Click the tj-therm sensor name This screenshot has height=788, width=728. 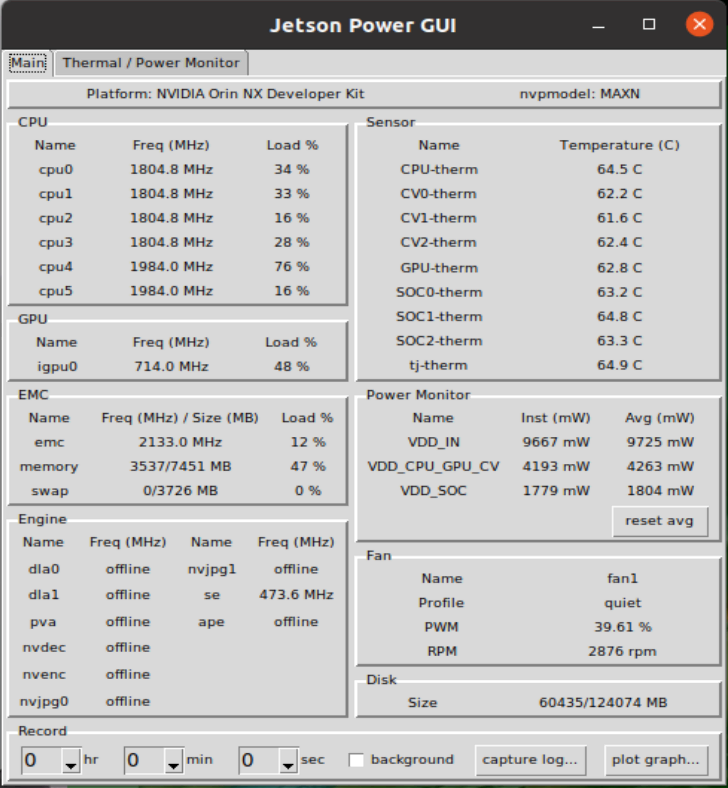pyautogui.click(x=439, y=365)
